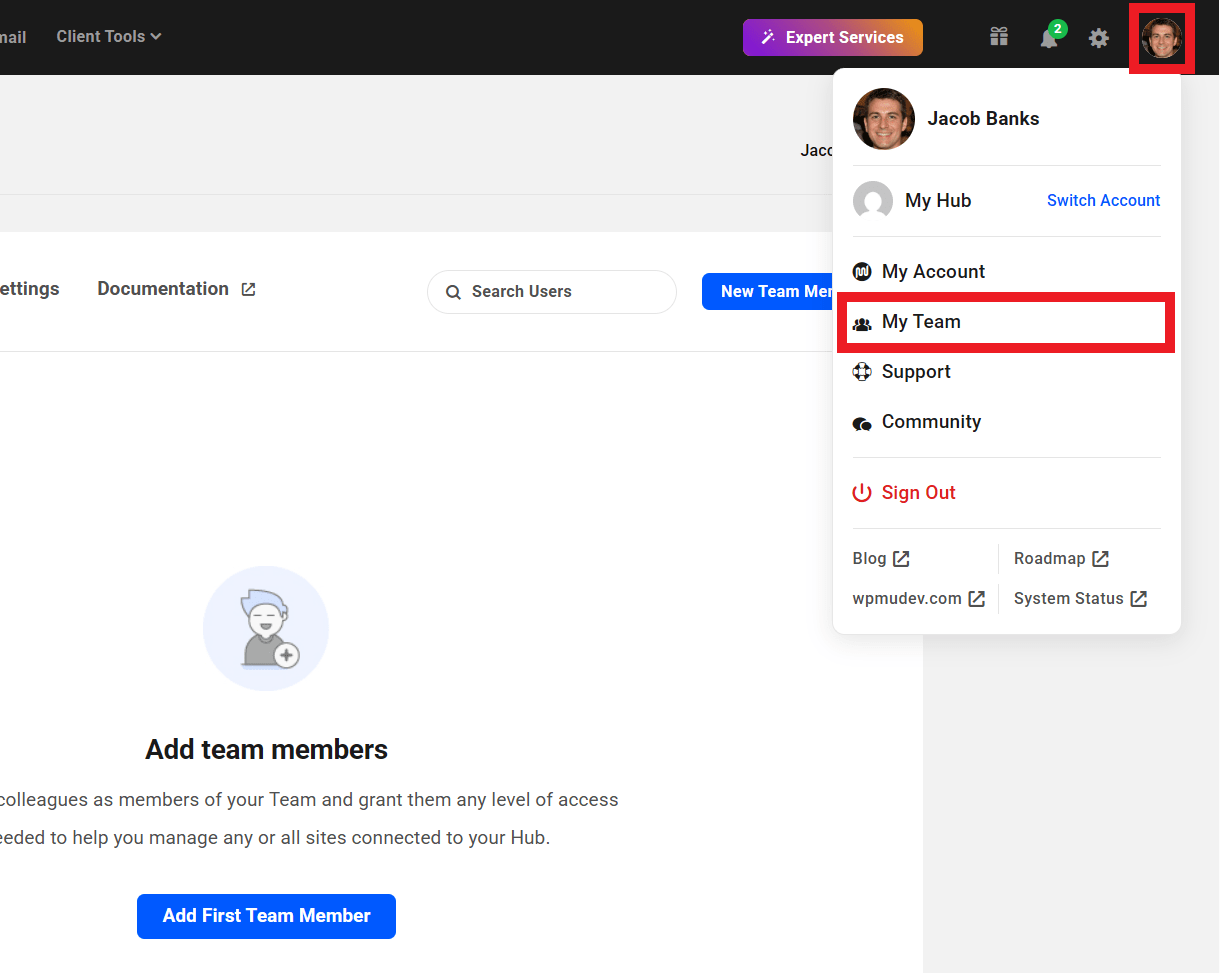Click the wand icon on Expert Services
Viewport: 1220px width, 973px height.
tap(768, 36)
